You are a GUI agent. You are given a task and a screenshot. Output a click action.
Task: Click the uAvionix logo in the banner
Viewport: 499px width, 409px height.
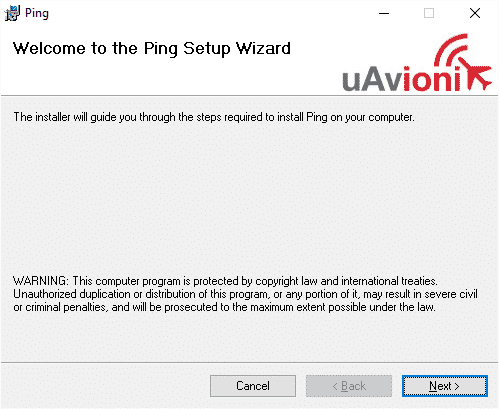(417, 62)
